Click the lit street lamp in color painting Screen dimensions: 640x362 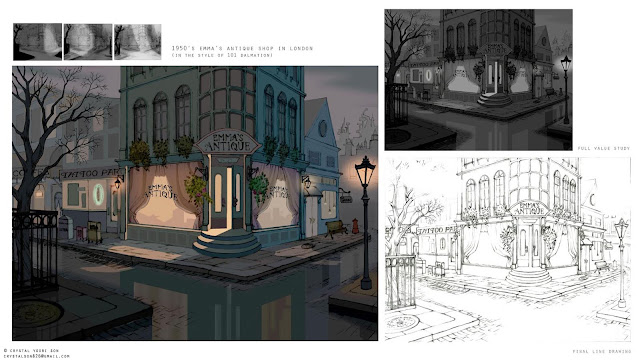(365, 222)
